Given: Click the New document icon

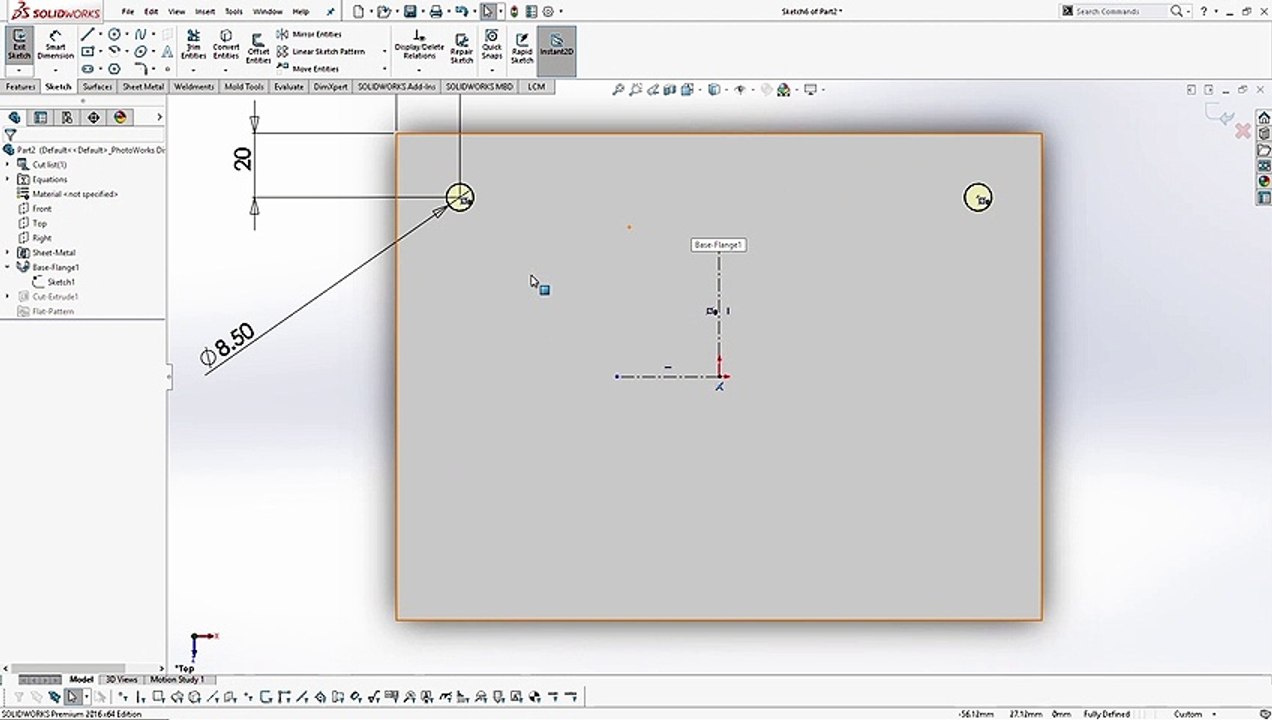Looking at the screenshot, I should 358,11.
